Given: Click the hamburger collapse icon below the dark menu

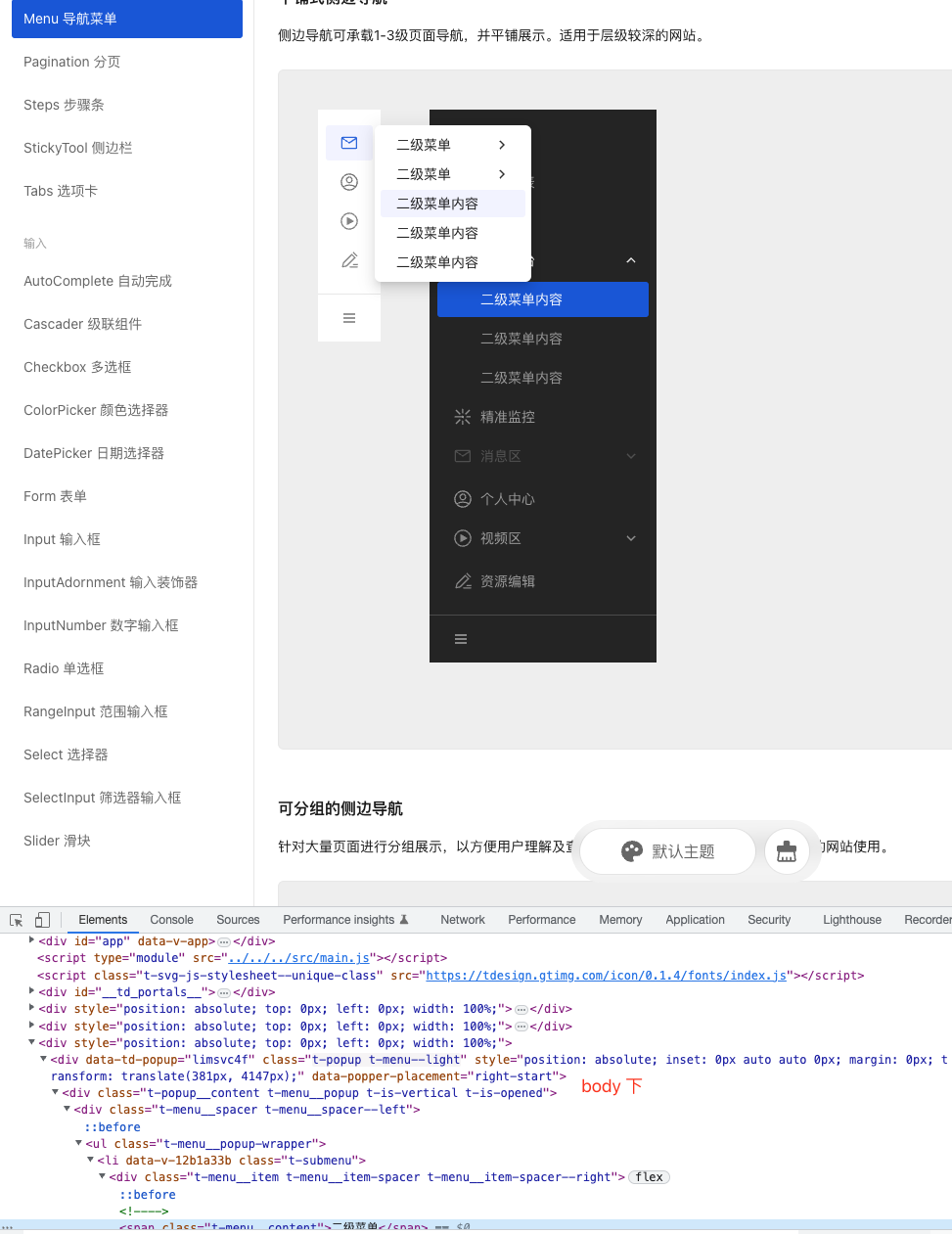Looking at the screenshot, I should coord(349,317).
